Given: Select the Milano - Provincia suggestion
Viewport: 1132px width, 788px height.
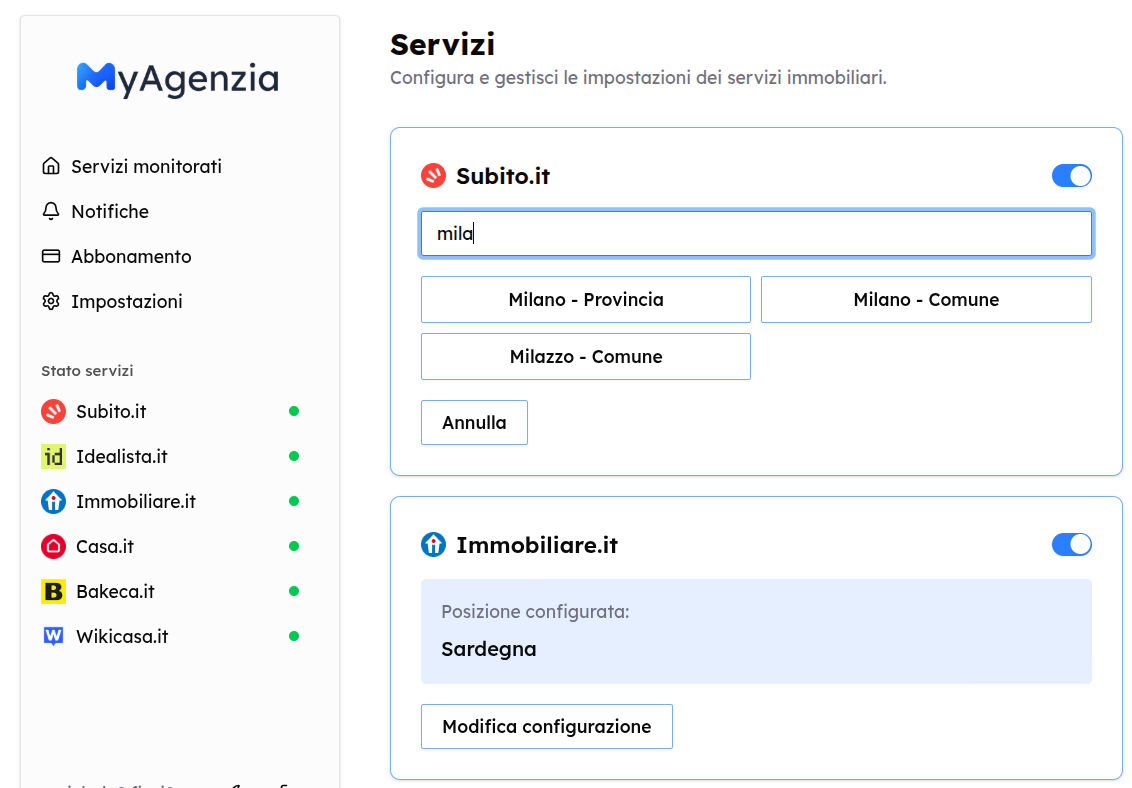Looking at the screenshot, I should click(x=585, y=299).
